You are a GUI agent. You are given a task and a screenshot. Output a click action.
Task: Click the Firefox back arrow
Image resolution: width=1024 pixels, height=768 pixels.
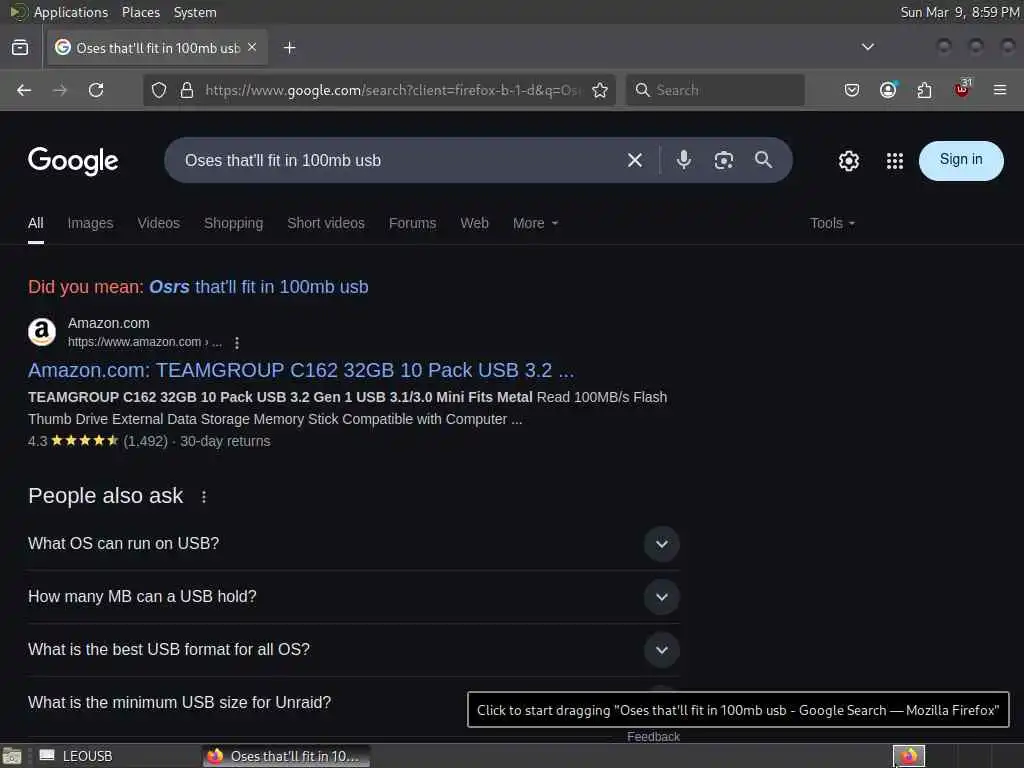point(24,90)
